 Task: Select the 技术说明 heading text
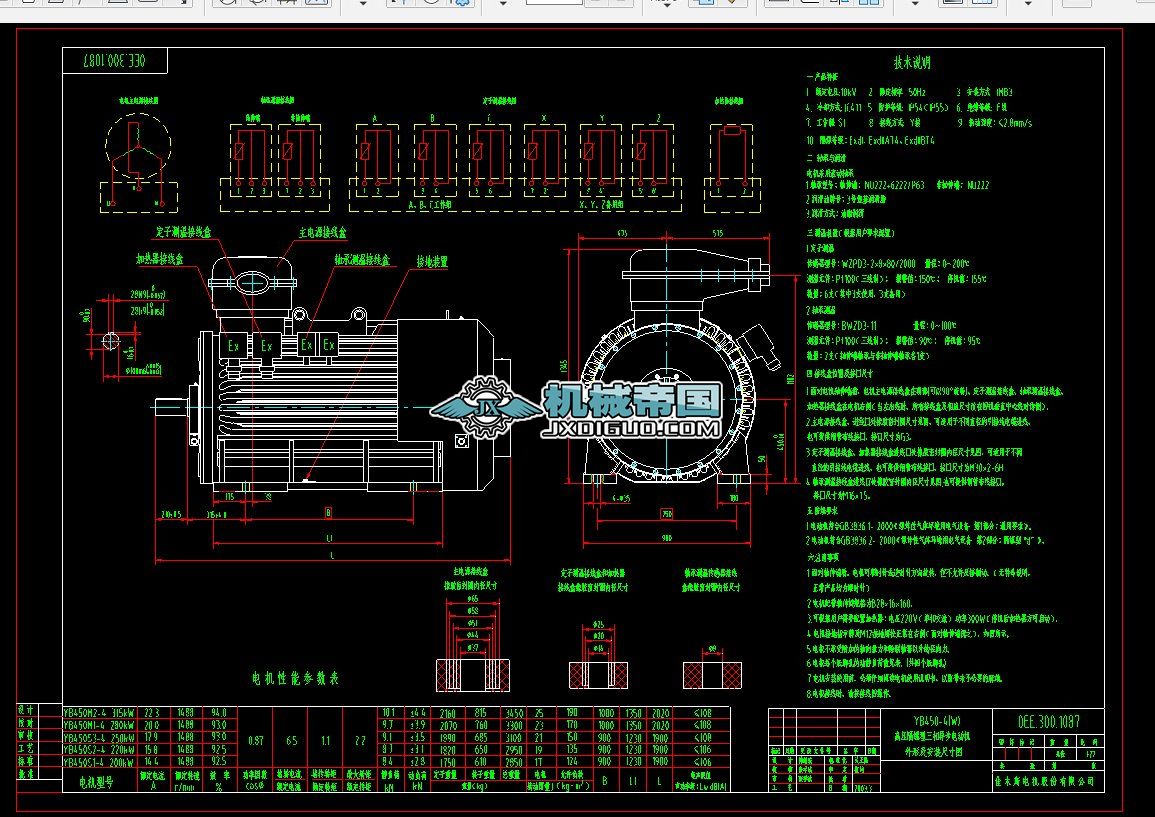[x=912, y=62]
